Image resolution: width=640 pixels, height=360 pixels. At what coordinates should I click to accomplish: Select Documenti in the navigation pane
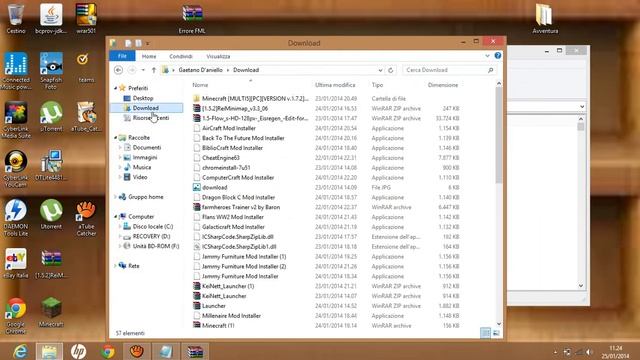[x=147, y=147]
